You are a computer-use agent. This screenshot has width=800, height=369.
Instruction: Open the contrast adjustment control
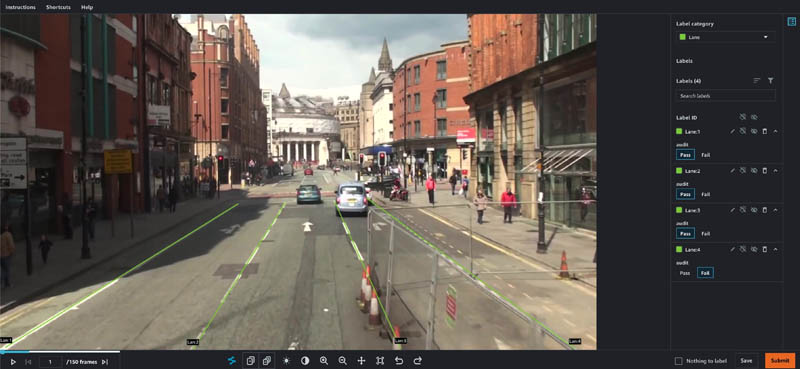(x=305, y=361)
